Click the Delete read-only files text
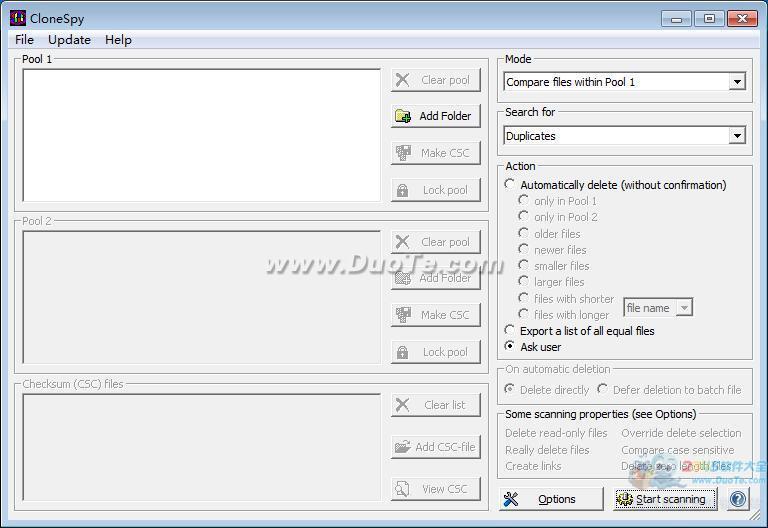Image resolution: width=768 pixels, height=528 pixels. (556, 433)
